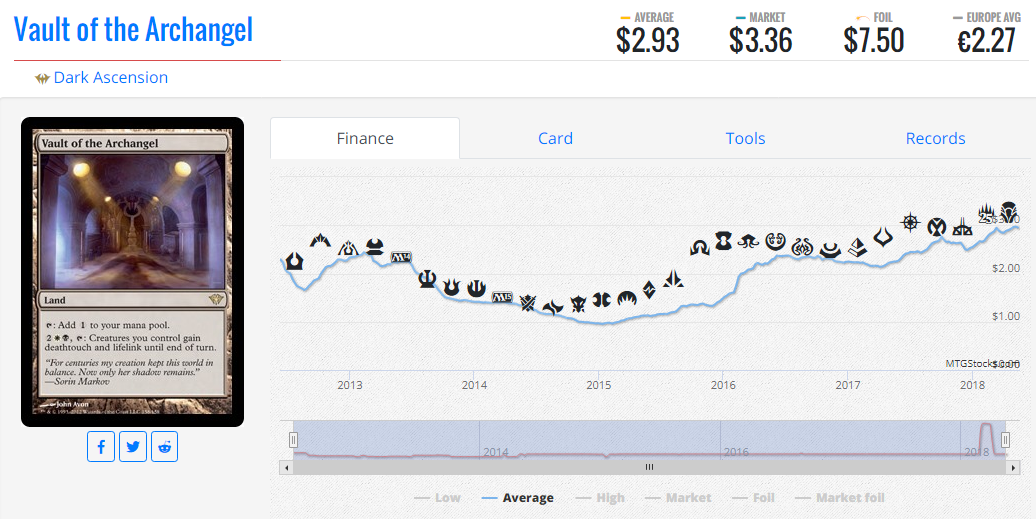The image size is (1036, 519).
Task: Toggle the Low price series in legend
Action: pos(437,498)
